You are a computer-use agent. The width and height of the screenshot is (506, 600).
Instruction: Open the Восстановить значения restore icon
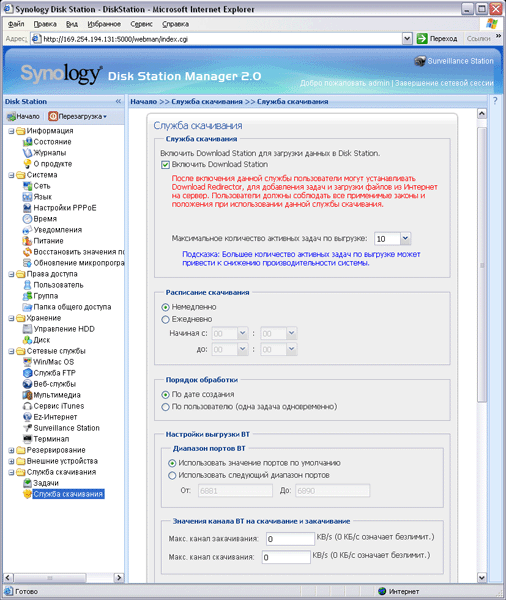[x=27, y=252]
